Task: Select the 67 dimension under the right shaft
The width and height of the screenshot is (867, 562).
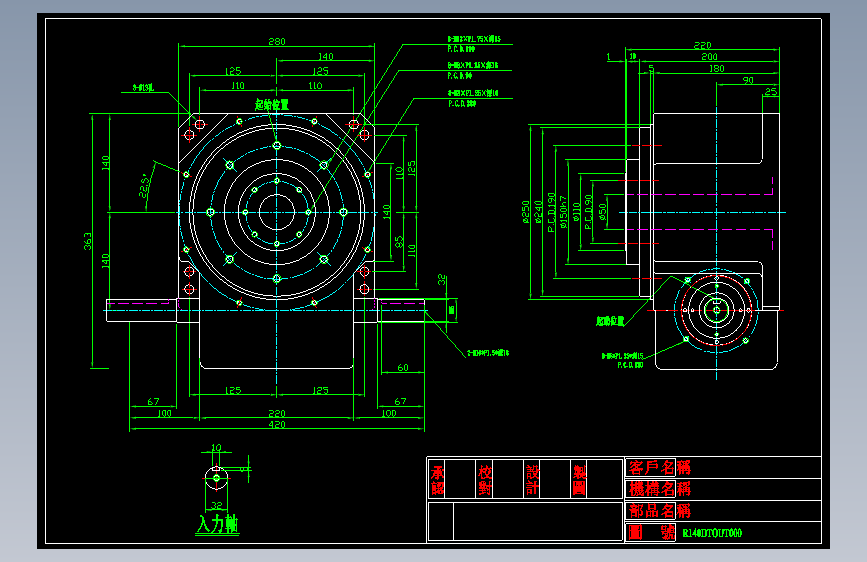Action: point(400,401)
